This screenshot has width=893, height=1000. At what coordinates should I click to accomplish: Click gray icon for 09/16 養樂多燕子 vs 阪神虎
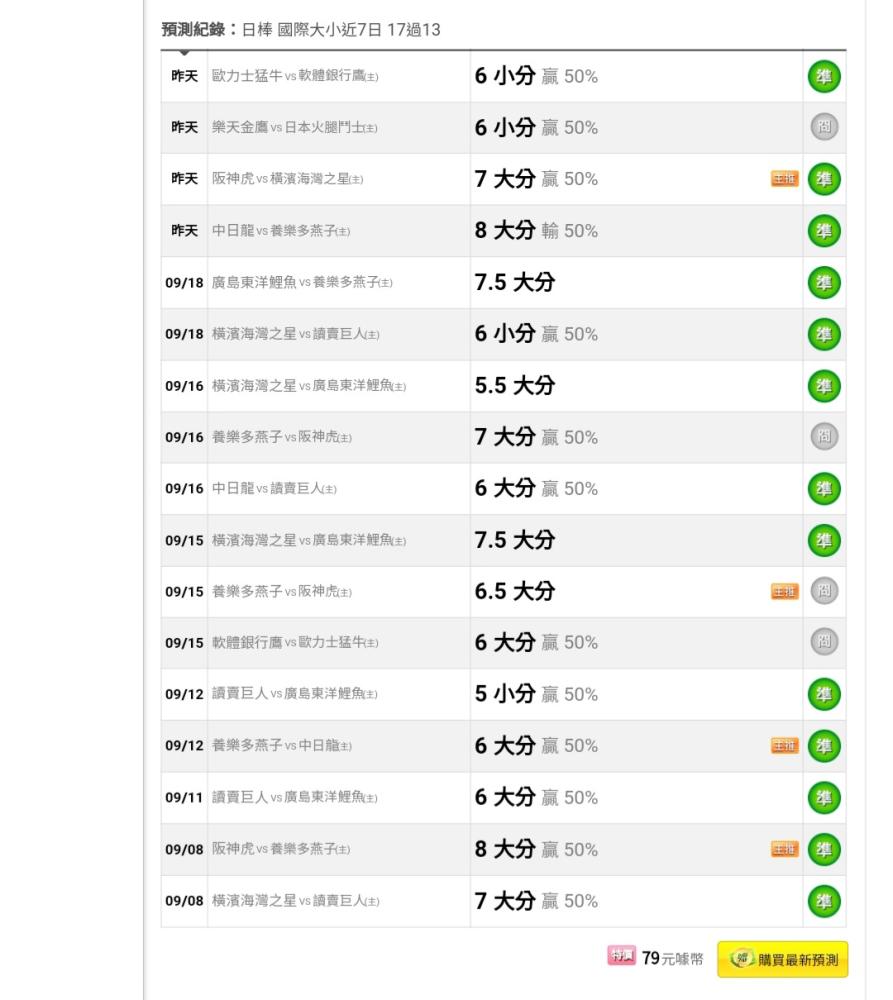pyautogui.click(x=824, y=437)
